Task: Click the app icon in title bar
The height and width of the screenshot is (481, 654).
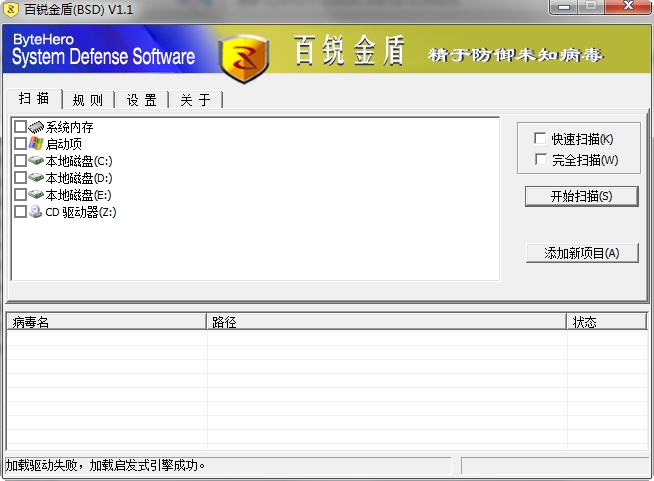Action: (12, 9)
